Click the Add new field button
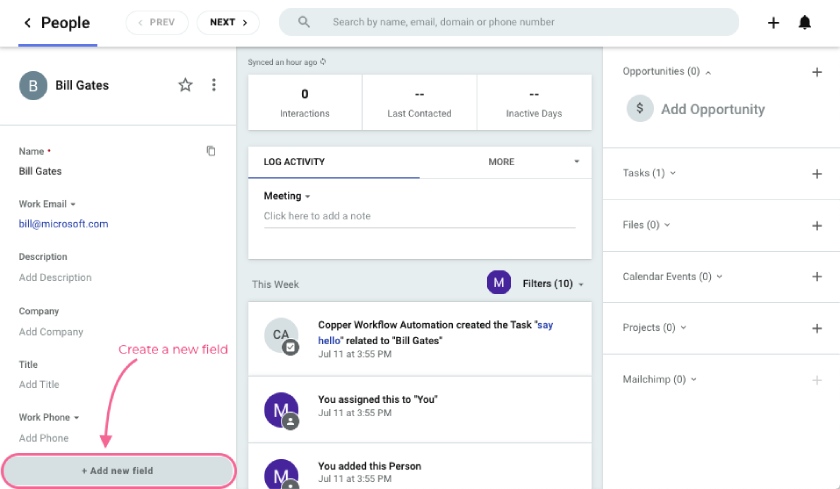The height and width of the screenshot is (489, 840). pyautogui.click(x=118, y=470)
